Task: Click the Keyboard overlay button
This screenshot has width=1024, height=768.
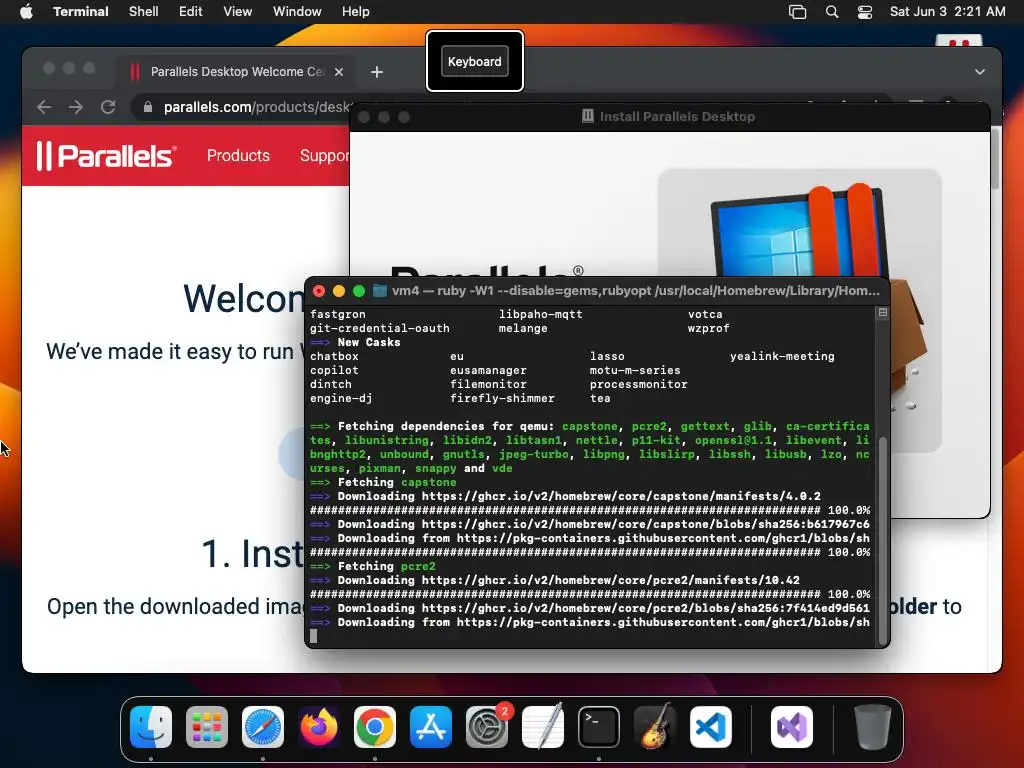Action: (x=475, y=61)
